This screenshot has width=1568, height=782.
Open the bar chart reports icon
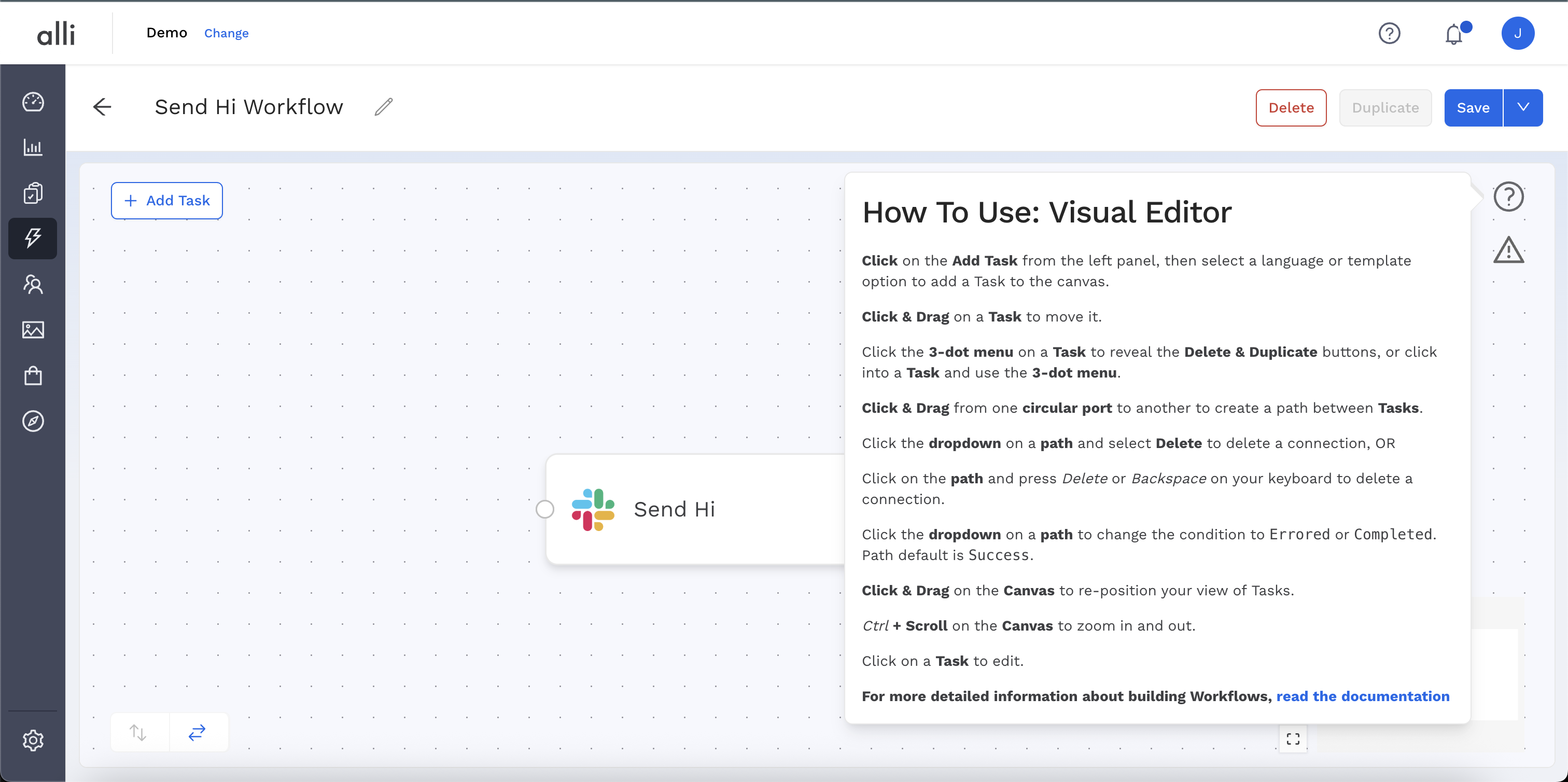coord(33,147)
